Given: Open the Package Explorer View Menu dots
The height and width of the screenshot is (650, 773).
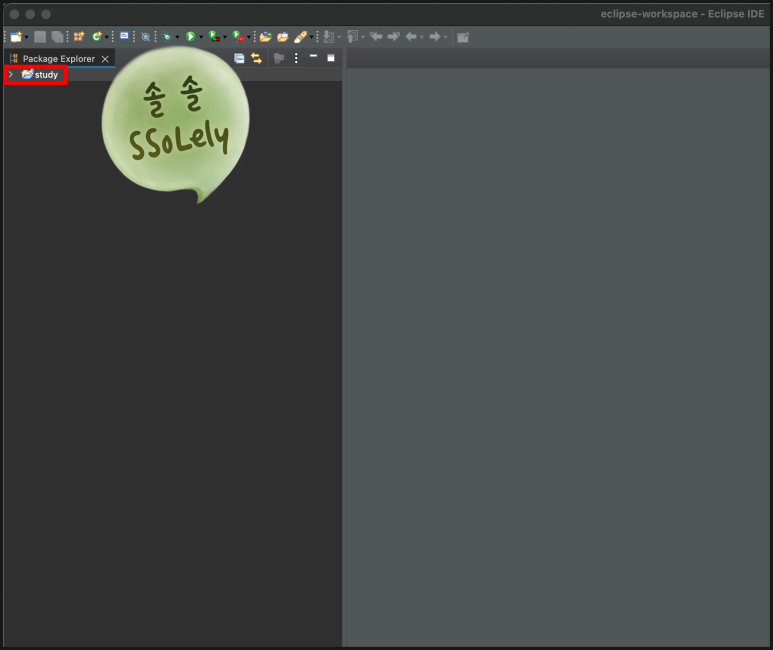Looking at the screenshot, I should tap(296, 58).
